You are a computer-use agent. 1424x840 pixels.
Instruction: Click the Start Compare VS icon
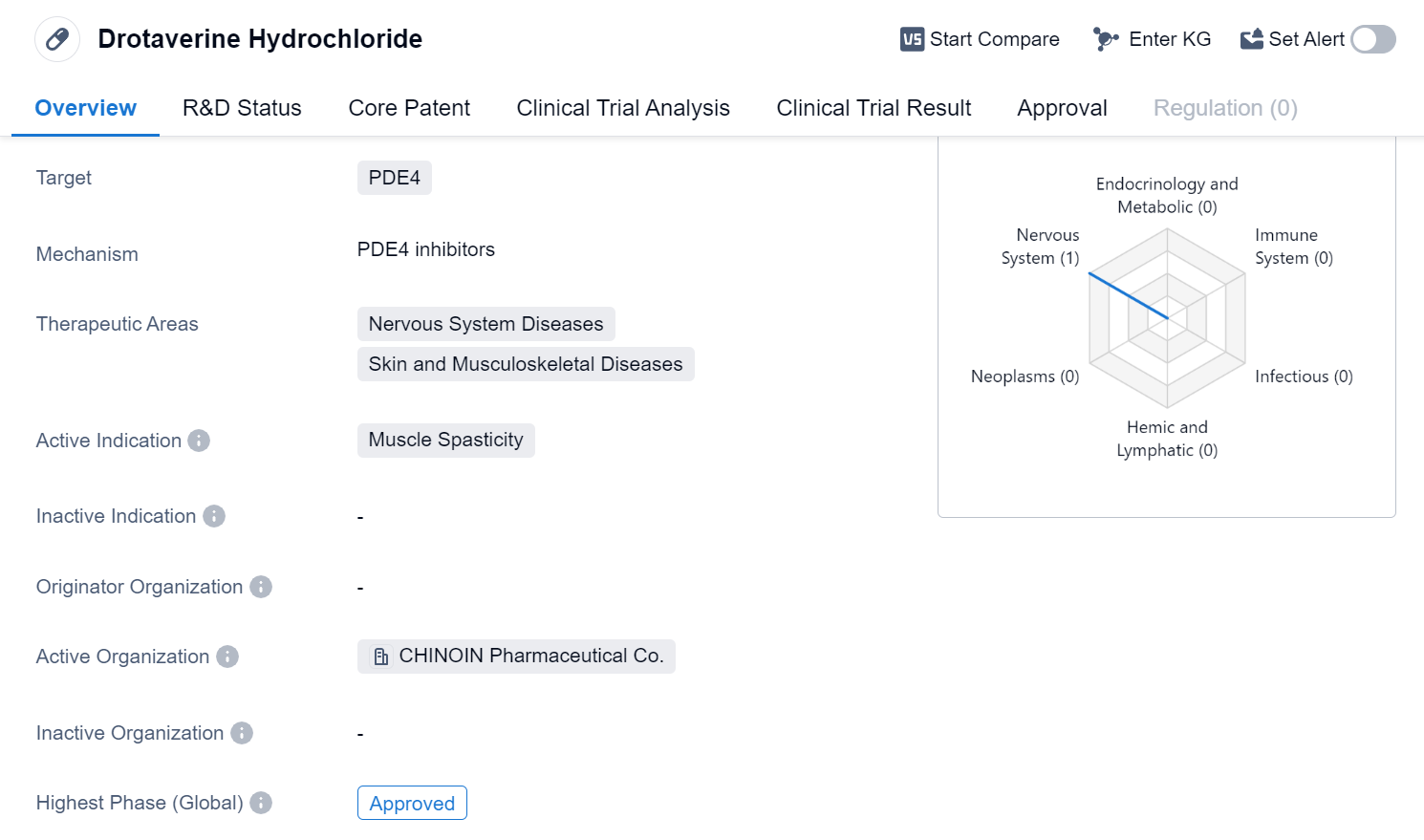tap(912, 39)
